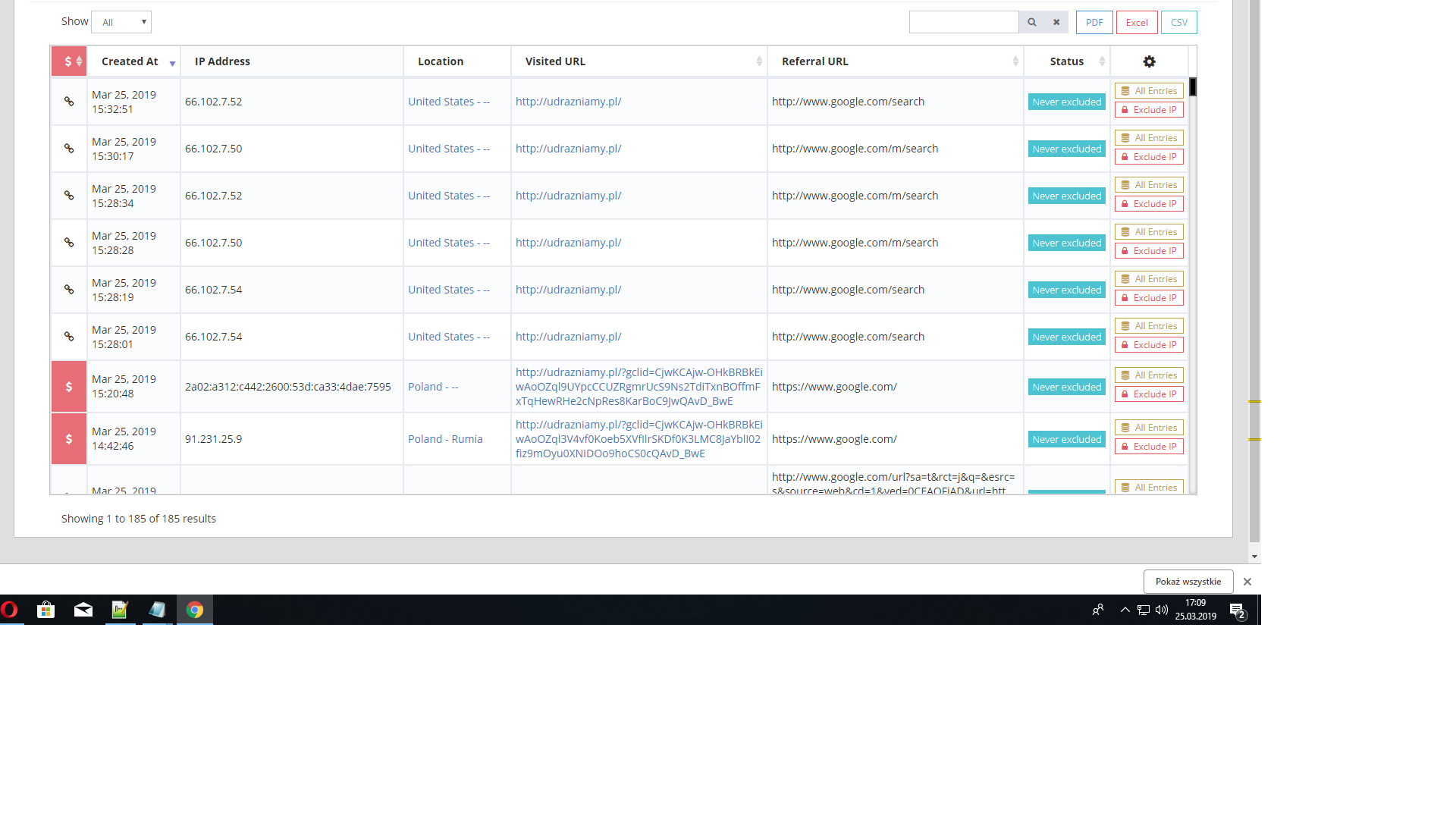Image resolution: width=1456 pixels, height=819 pixels.
Task: Click the Poland - Rumia location link
Action: click(445, 439)
